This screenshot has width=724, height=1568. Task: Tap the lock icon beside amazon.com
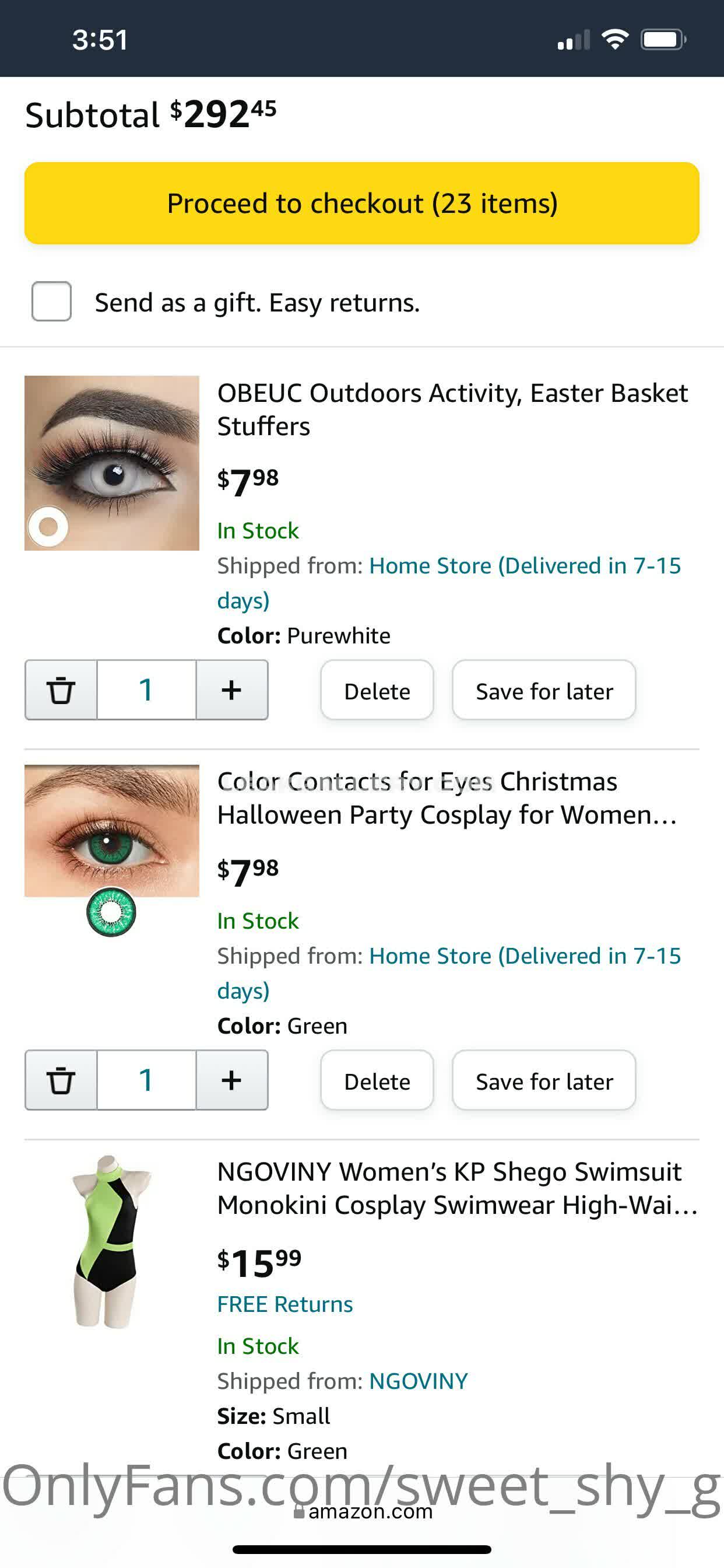tap(298, 1511)
